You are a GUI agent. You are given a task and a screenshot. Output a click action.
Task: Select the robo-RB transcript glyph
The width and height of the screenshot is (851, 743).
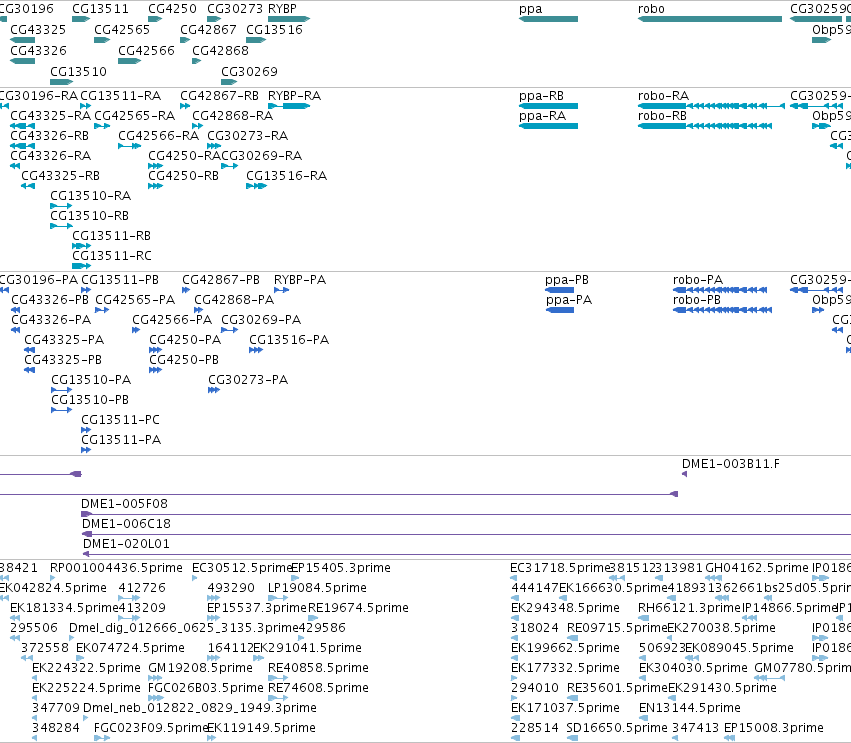click(704, 126)
